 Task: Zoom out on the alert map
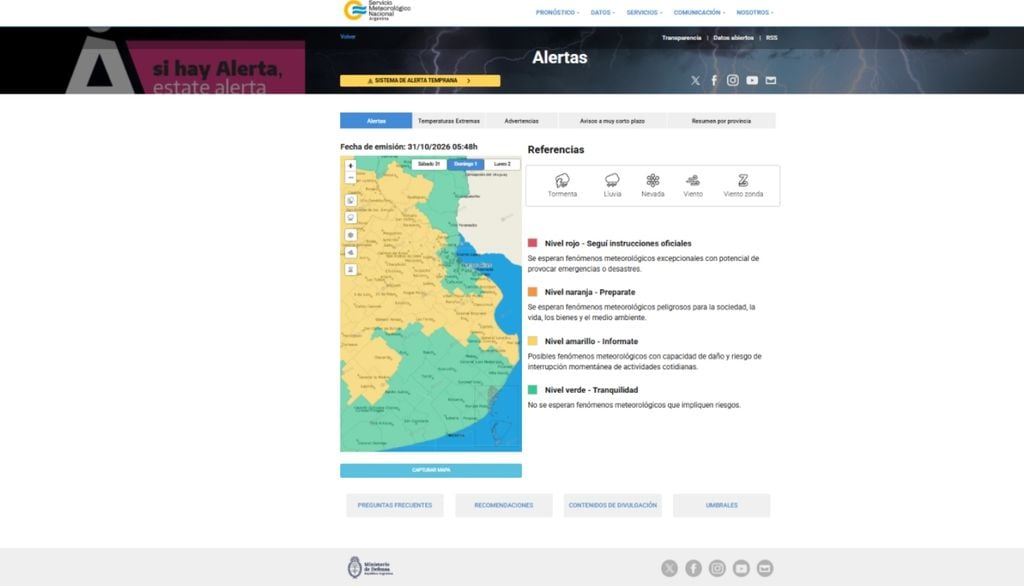point(351,178)
